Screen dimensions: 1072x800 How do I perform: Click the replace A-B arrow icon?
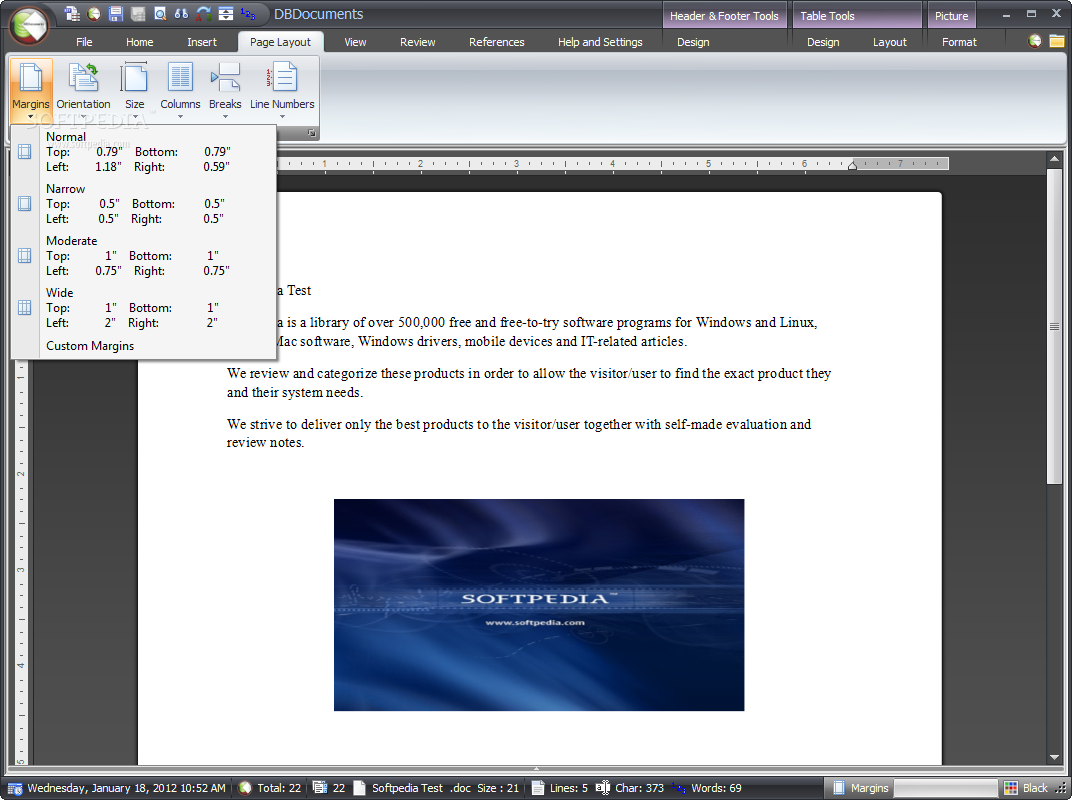coord(204,13)
